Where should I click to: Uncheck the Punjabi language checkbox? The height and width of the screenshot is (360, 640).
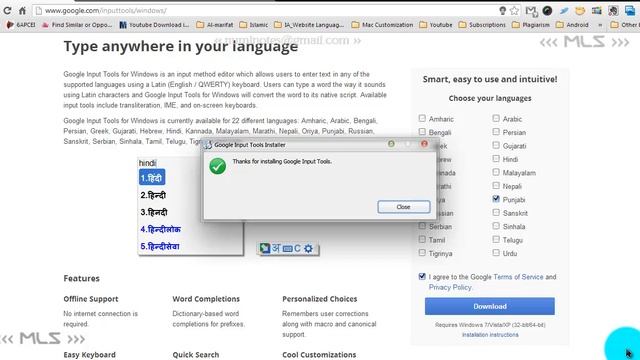(x=496, y=199)
